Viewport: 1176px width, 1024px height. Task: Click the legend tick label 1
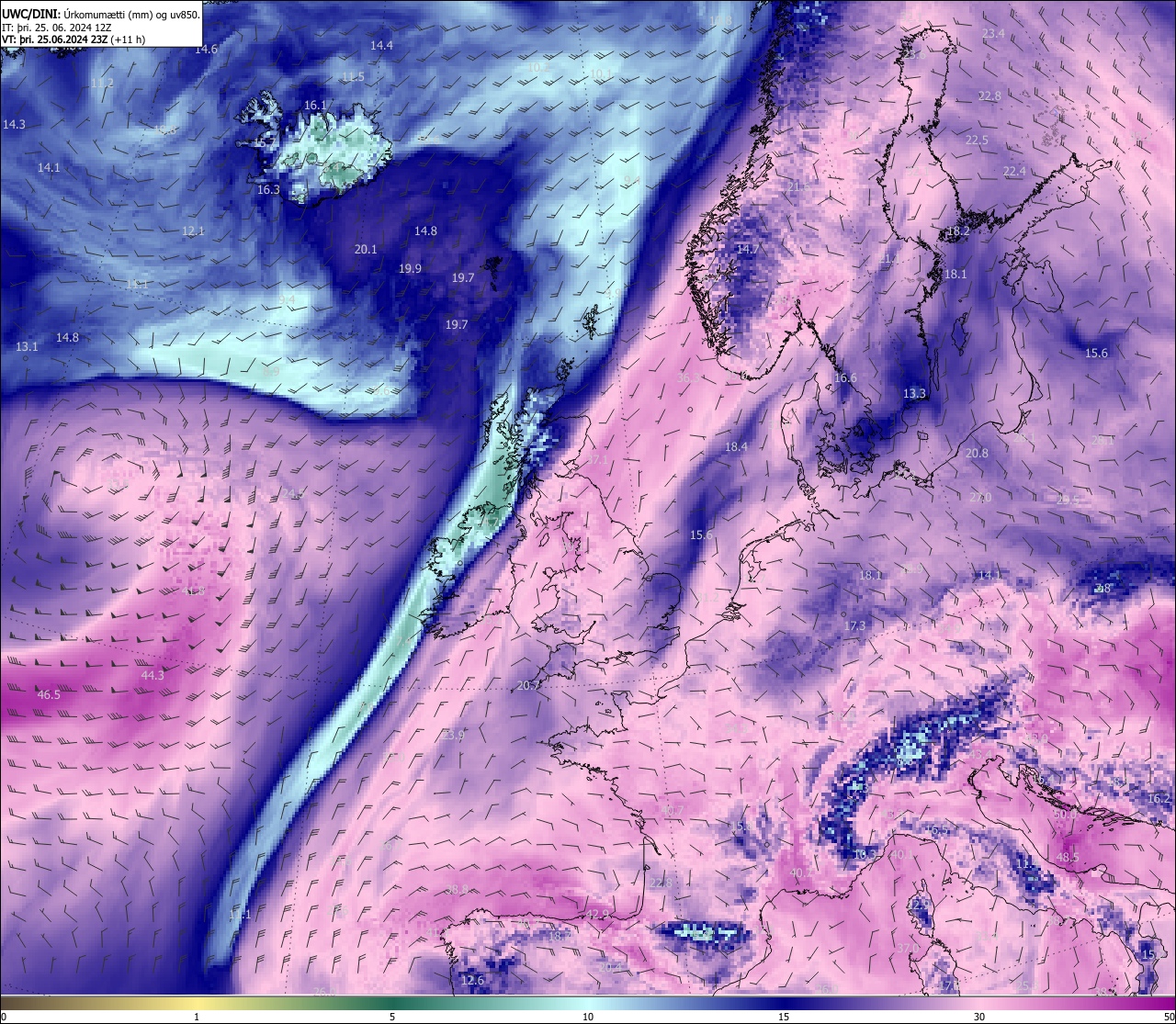click(197, 1017)
